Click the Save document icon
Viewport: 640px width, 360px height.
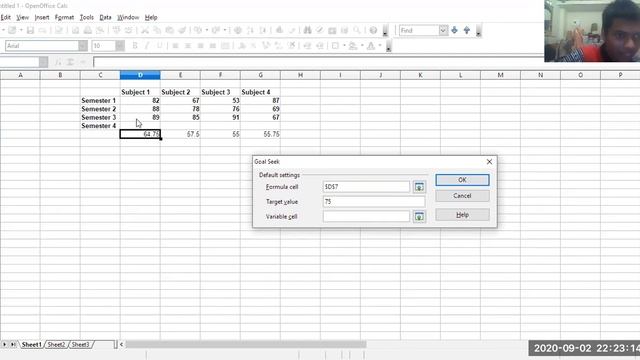30,30
